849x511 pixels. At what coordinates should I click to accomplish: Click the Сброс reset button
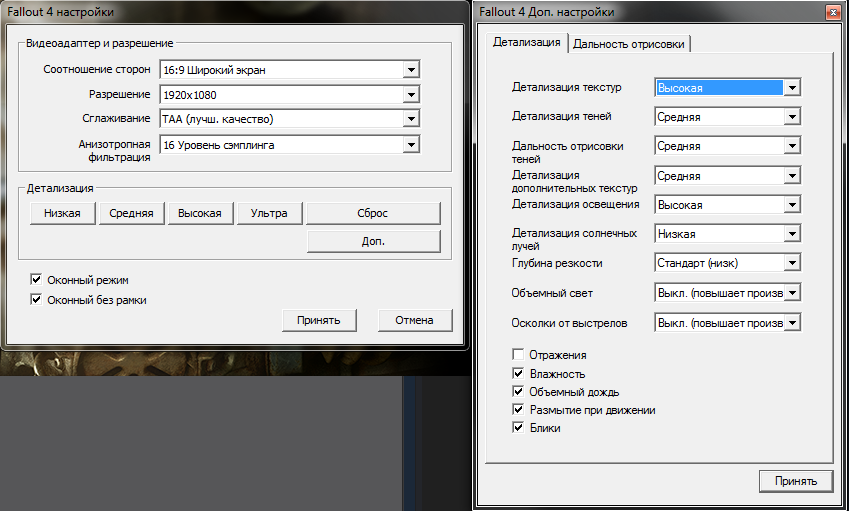pyautogui.click(x=373, y=213)
